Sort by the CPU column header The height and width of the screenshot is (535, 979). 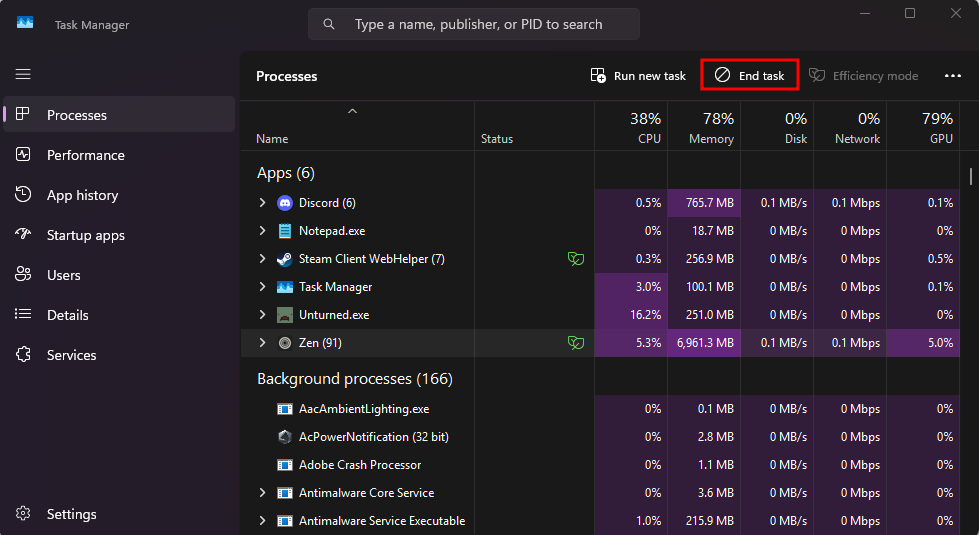coord(631,127)
